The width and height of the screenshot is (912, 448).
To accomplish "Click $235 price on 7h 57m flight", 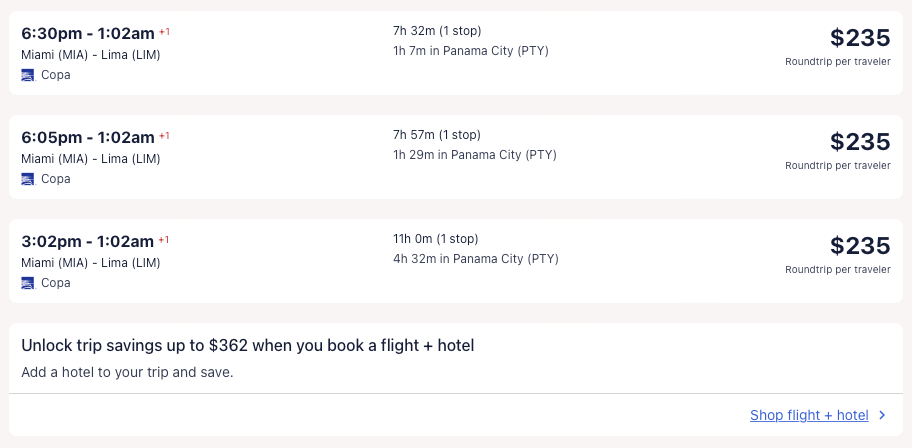I will [859, 142].
